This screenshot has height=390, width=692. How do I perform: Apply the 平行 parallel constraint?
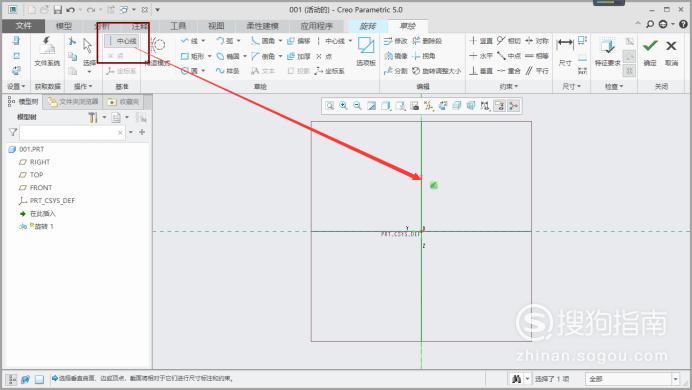(537, 71)
